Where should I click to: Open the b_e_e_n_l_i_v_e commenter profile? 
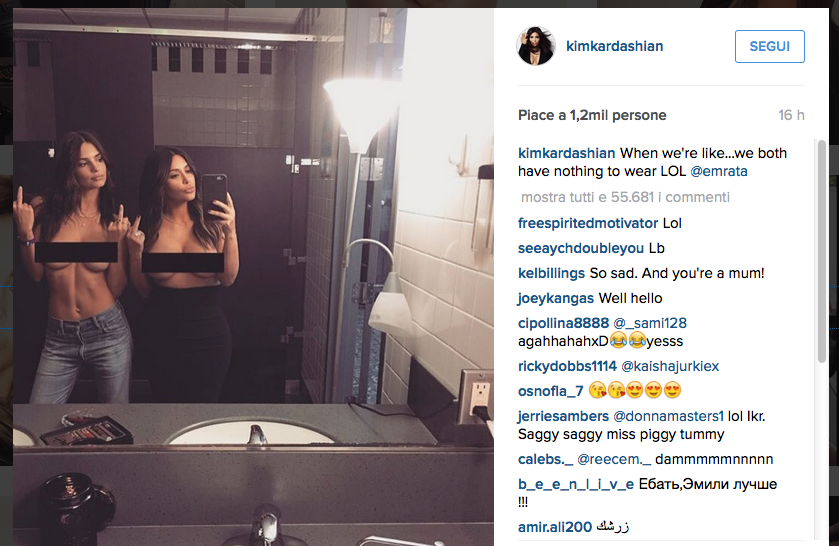576,484
